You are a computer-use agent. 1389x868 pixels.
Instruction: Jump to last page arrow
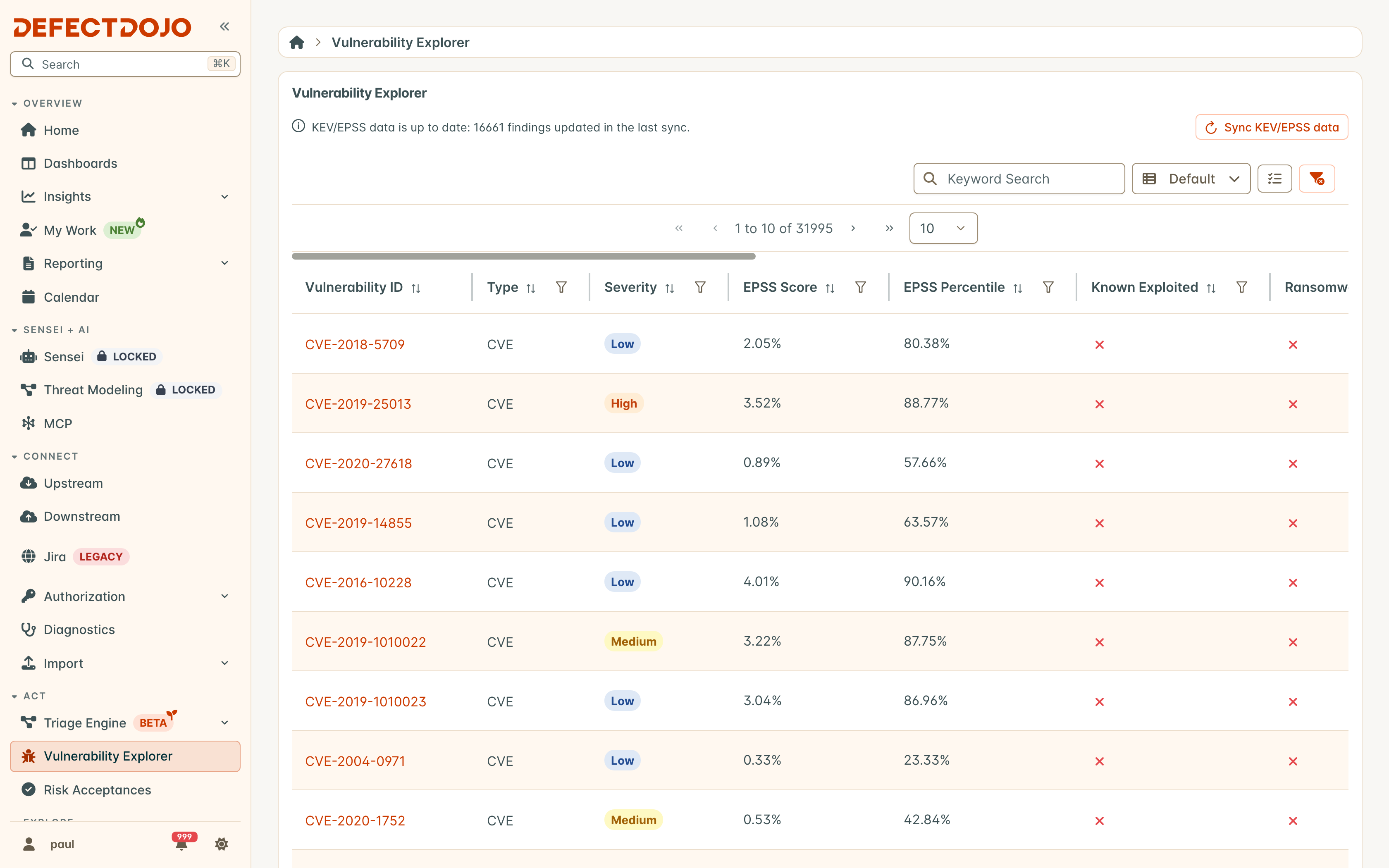point(889,229)
